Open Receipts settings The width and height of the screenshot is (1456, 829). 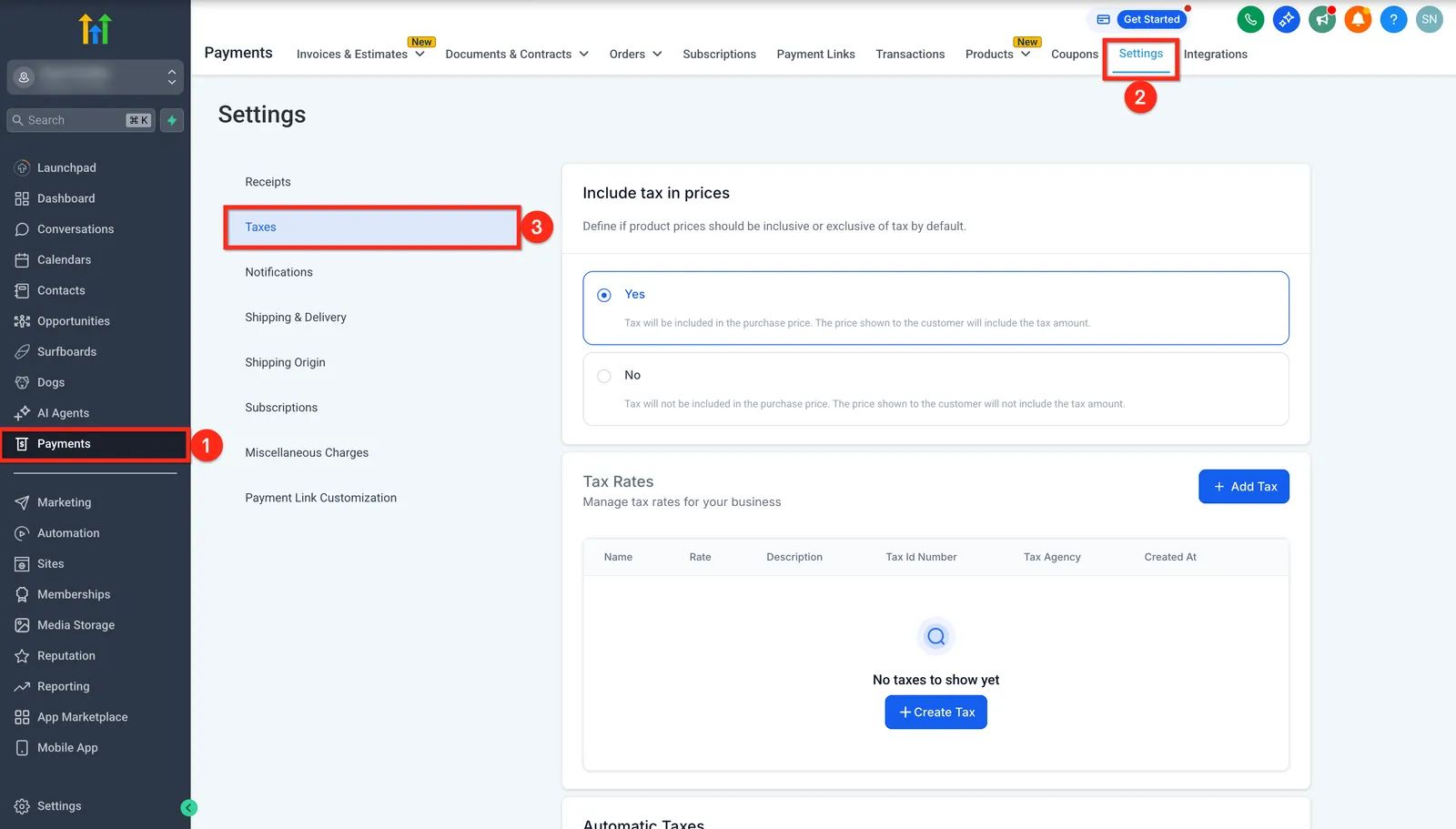(x=268, y=182)
